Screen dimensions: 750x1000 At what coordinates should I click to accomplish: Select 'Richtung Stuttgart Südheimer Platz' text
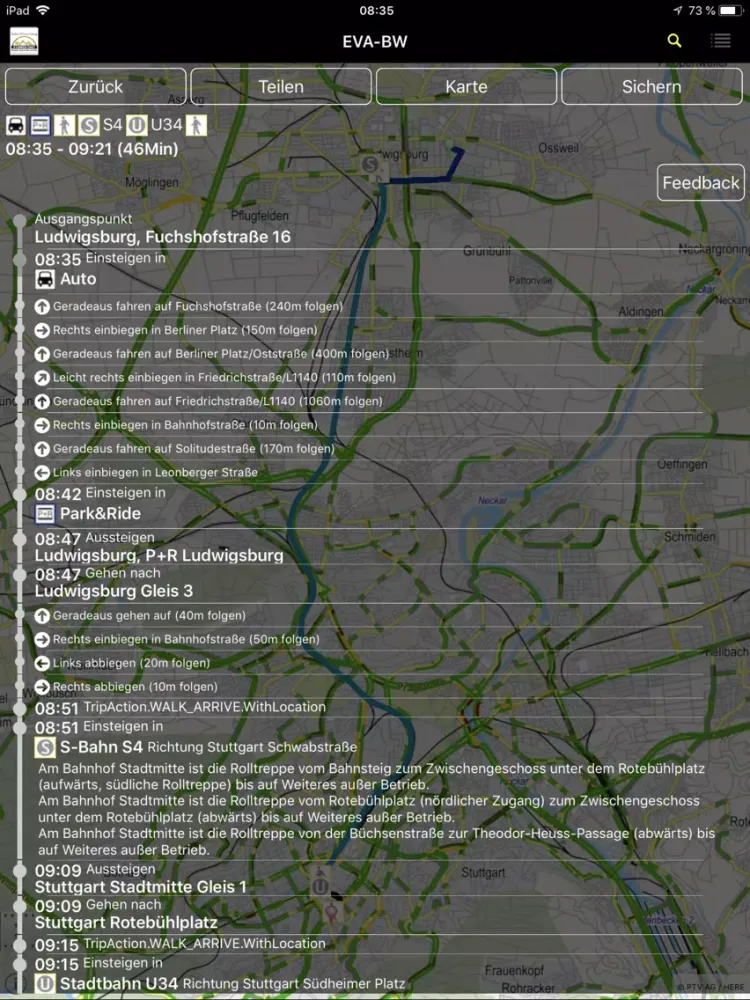click(294, 984)
